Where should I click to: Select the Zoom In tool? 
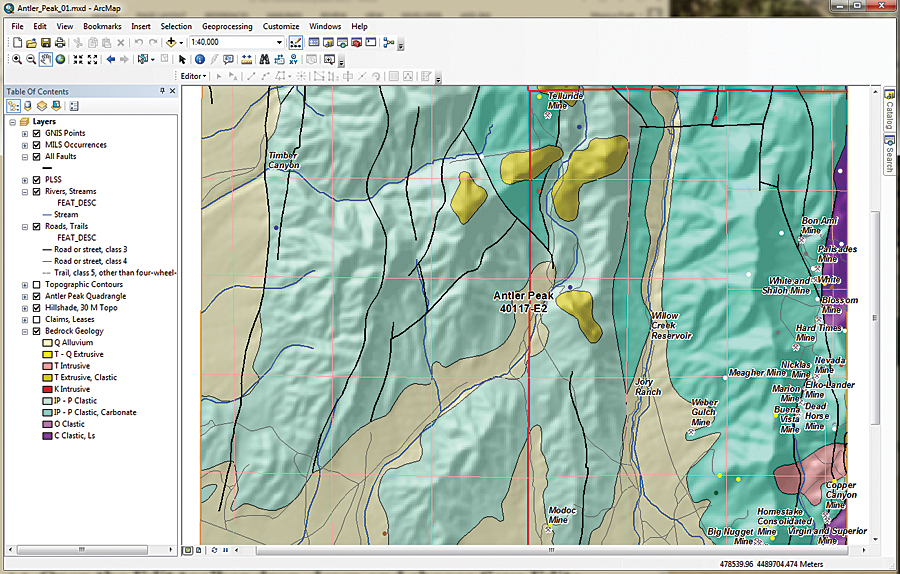pos(17,60)
